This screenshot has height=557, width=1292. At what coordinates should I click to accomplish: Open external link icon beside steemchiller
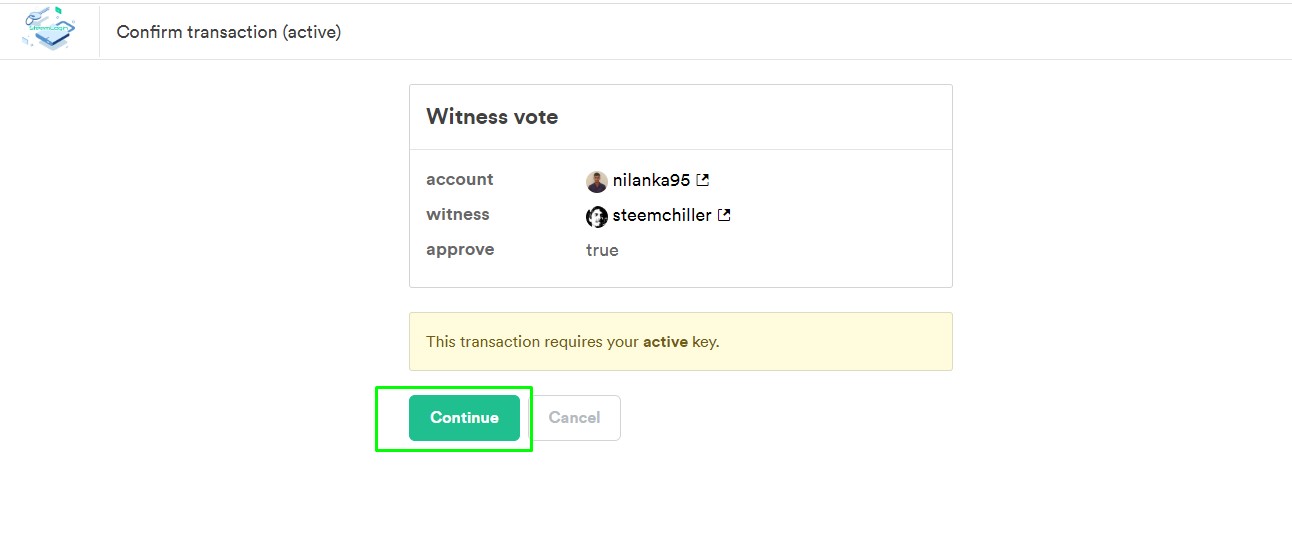point(724,215)
